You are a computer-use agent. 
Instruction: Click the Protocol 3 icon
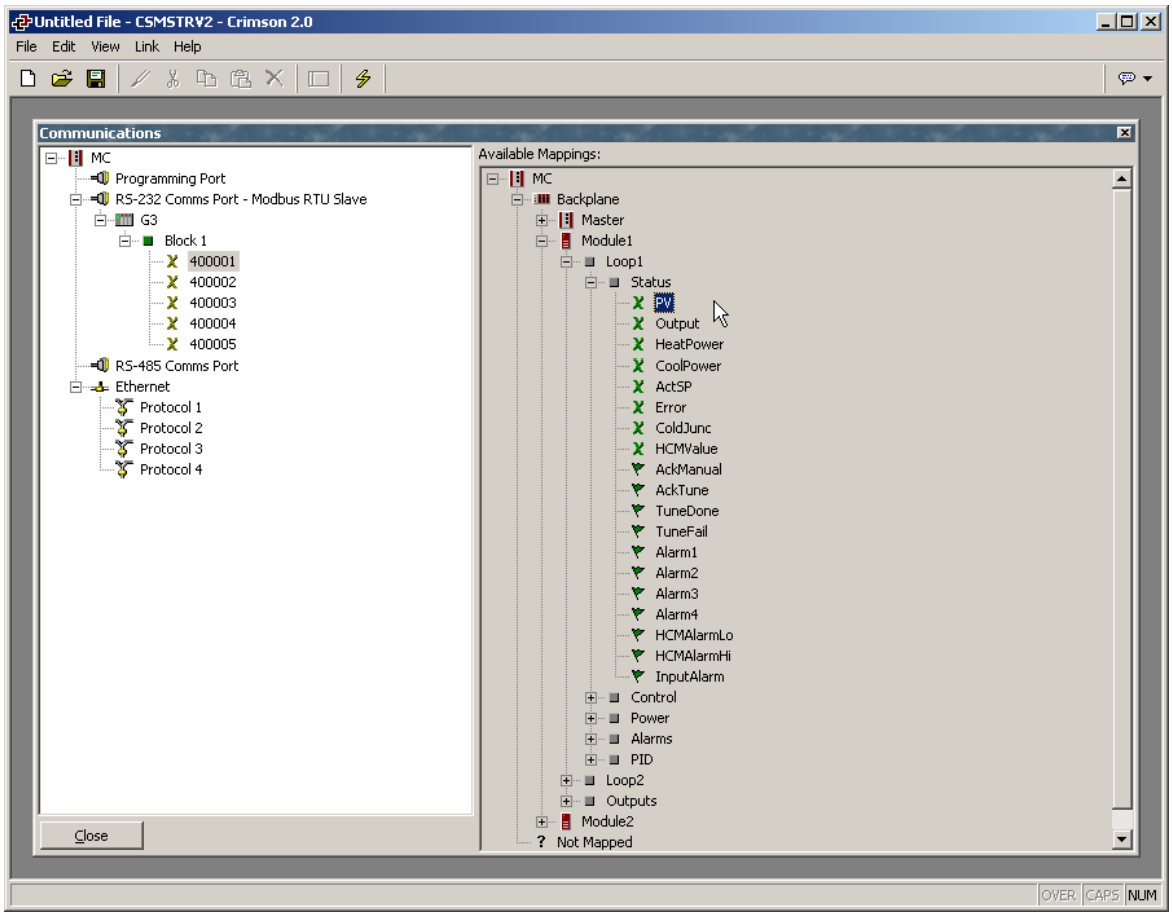tap(124, 449)
